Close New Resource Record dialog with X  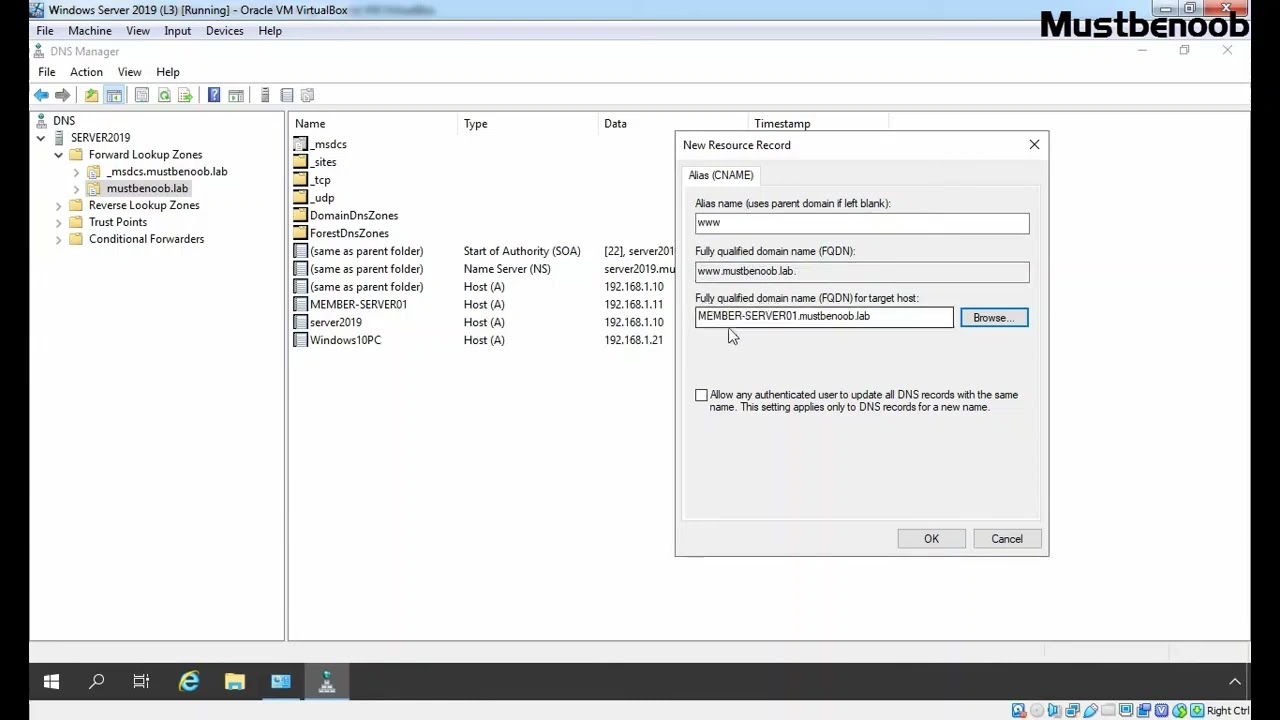pos(1034,145)
